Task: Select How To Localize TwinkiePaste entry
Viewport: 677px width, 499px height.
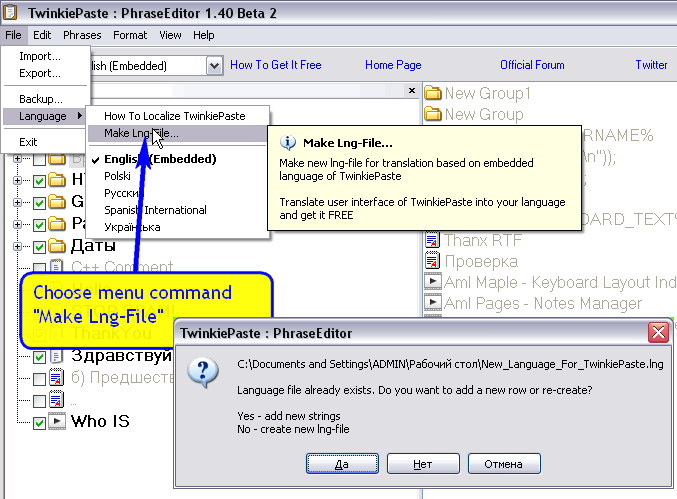Action: pyautogui.click(x=178, y=116)
